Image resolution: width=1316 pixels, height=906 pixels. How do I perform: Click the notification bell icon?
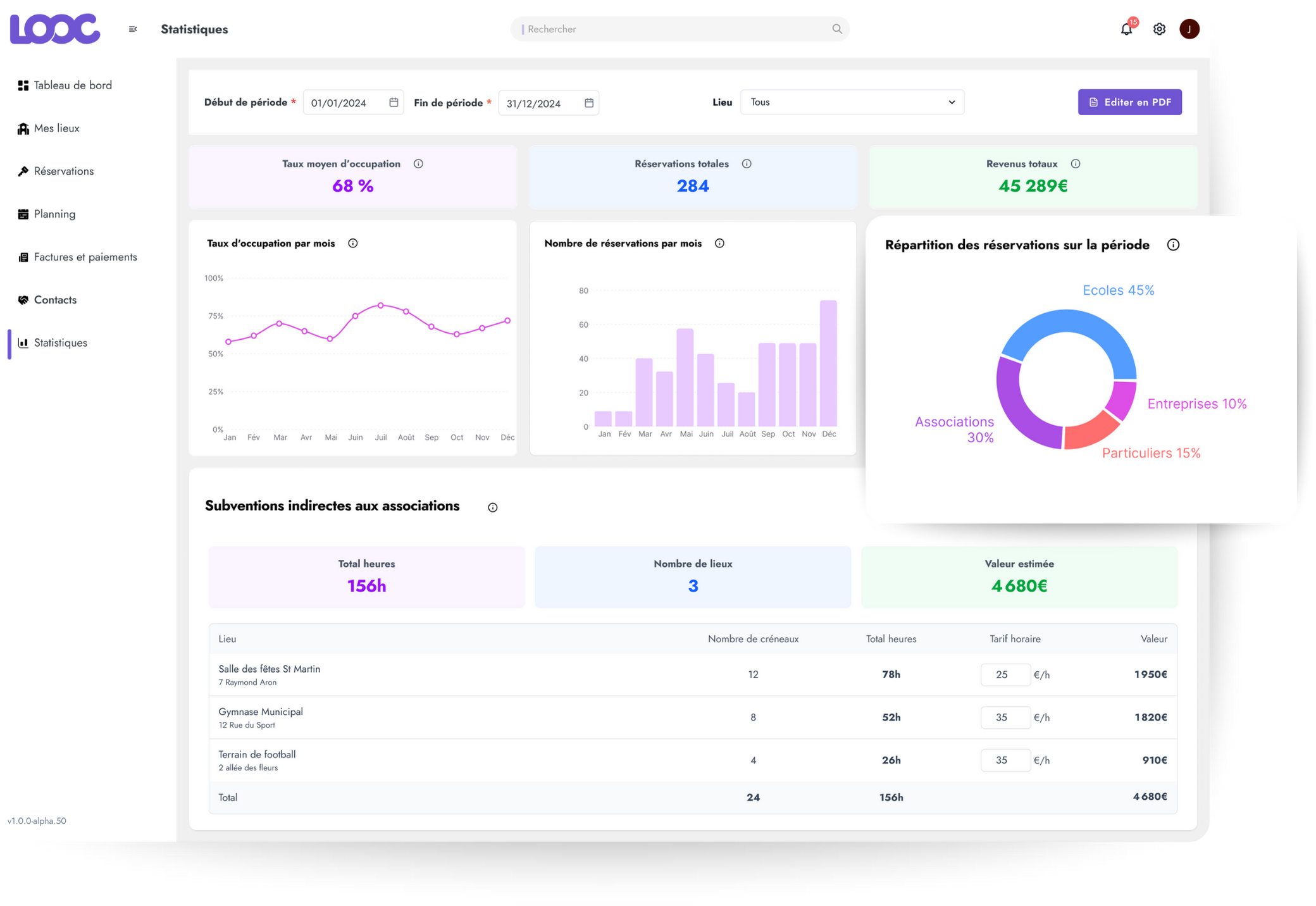point(1126,29)
